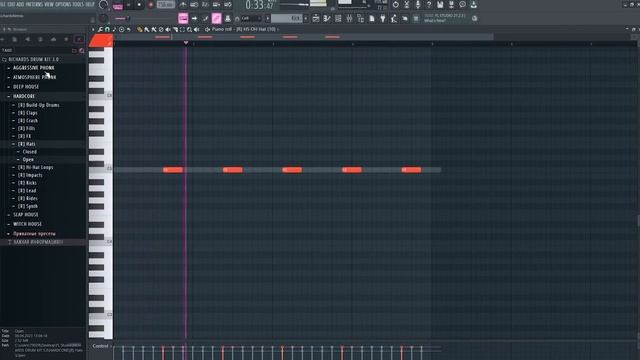Screen dimensions: 640x360
Task: Click the stamp tool icon in toolbar
Action: click(228, 18)
